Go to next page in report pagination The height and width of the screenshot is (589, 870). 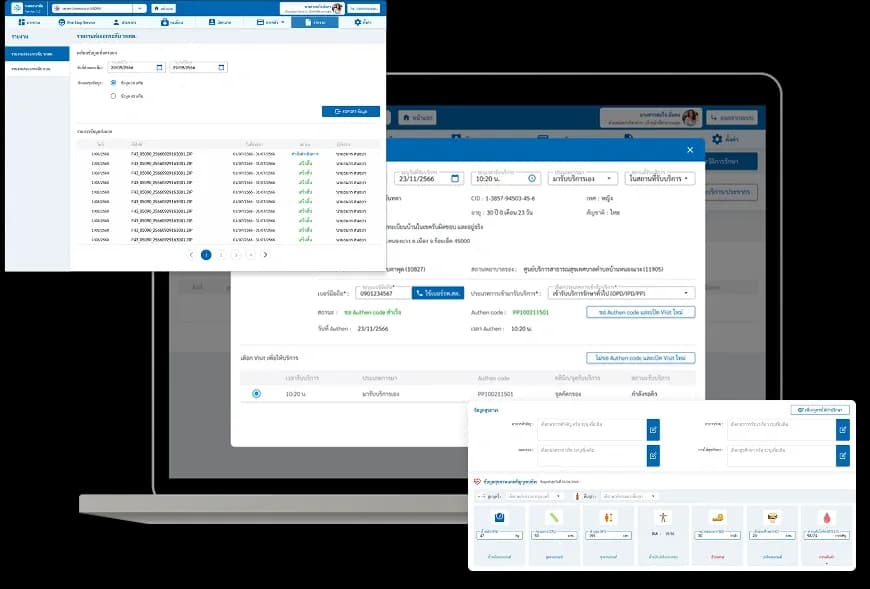coord(265,255)
